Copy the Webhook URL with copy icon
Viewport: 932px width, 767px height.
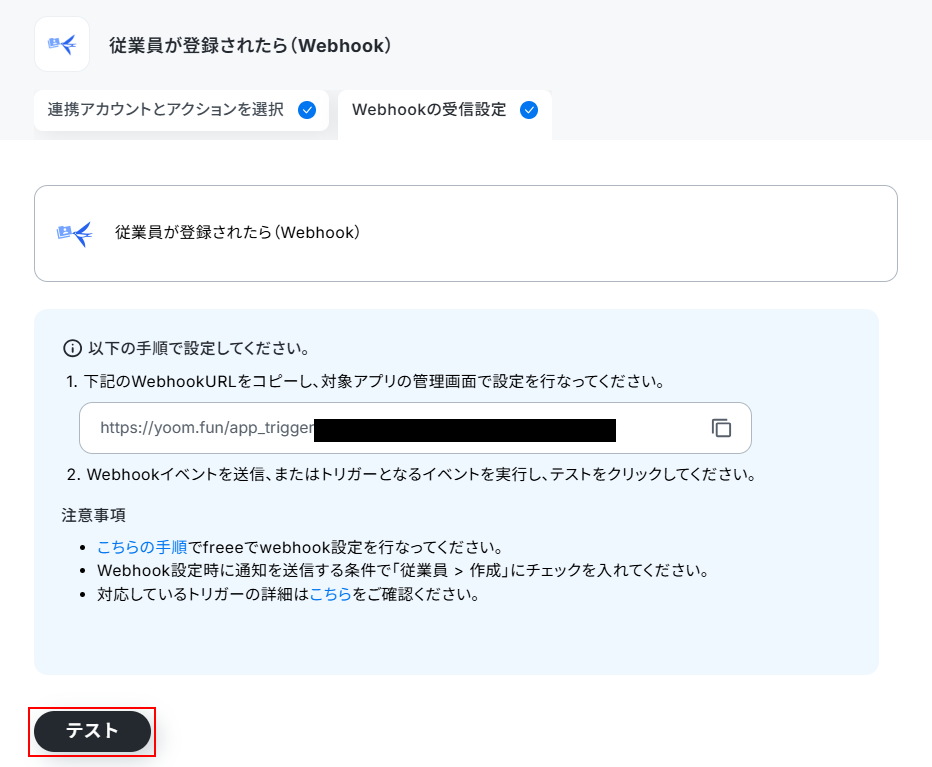coord(721,428)
